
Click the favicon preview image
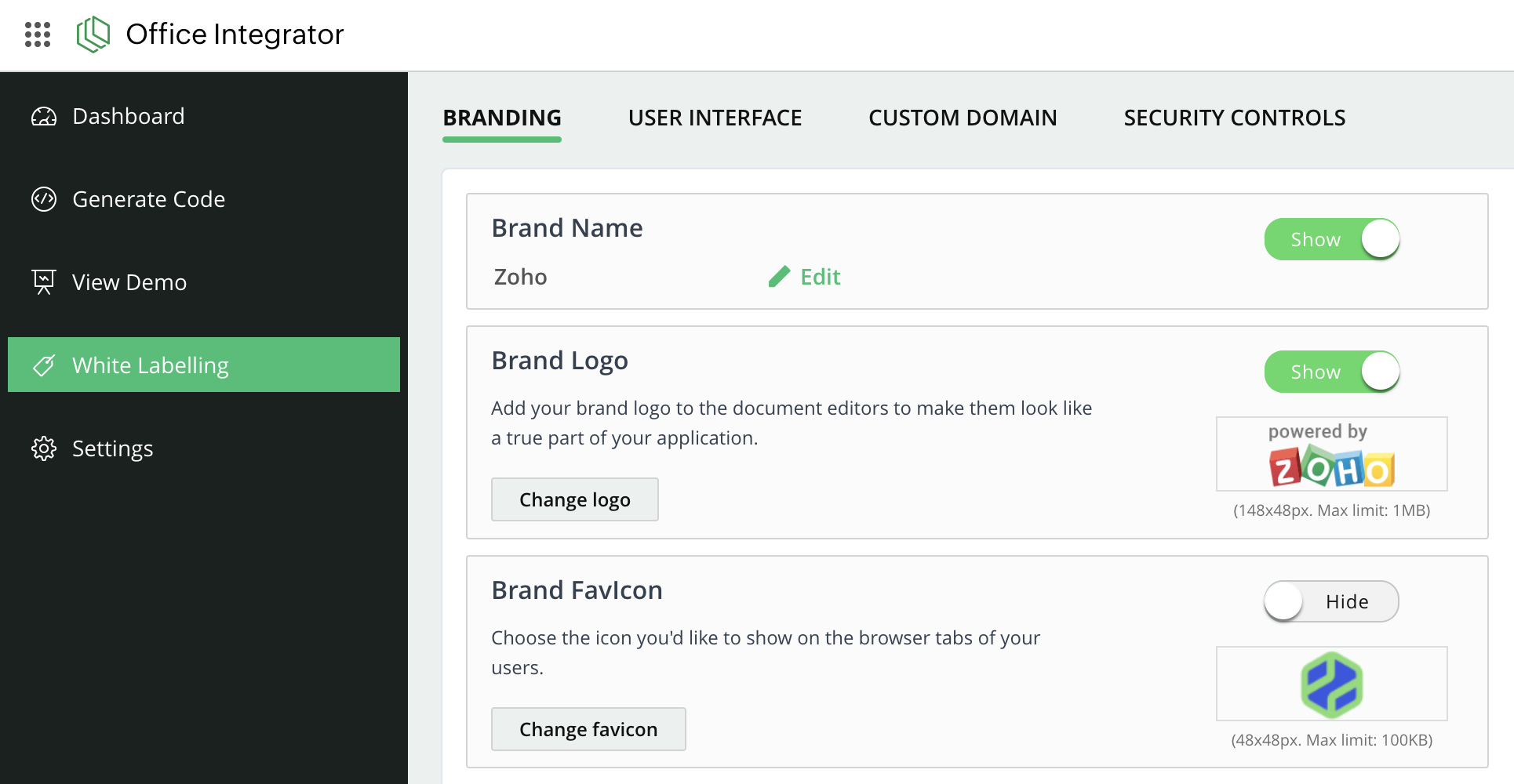pos(1331,684)
